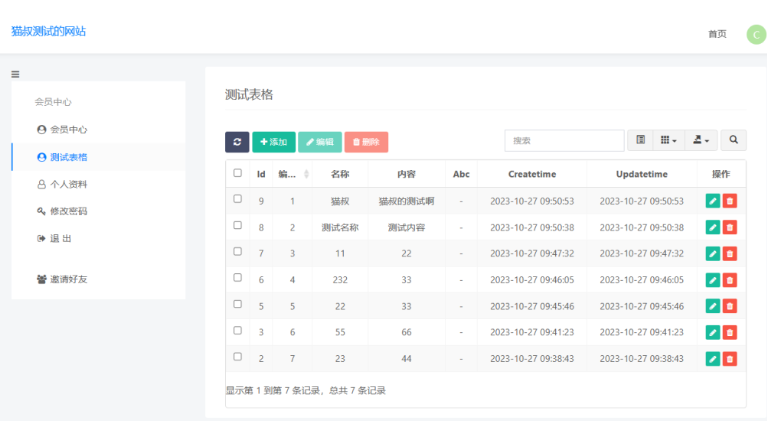The width and height of the screenshot is (767, 421).
Task: Check the box for row Id 3
Action: pyautogui.click(x=238, y=331)
